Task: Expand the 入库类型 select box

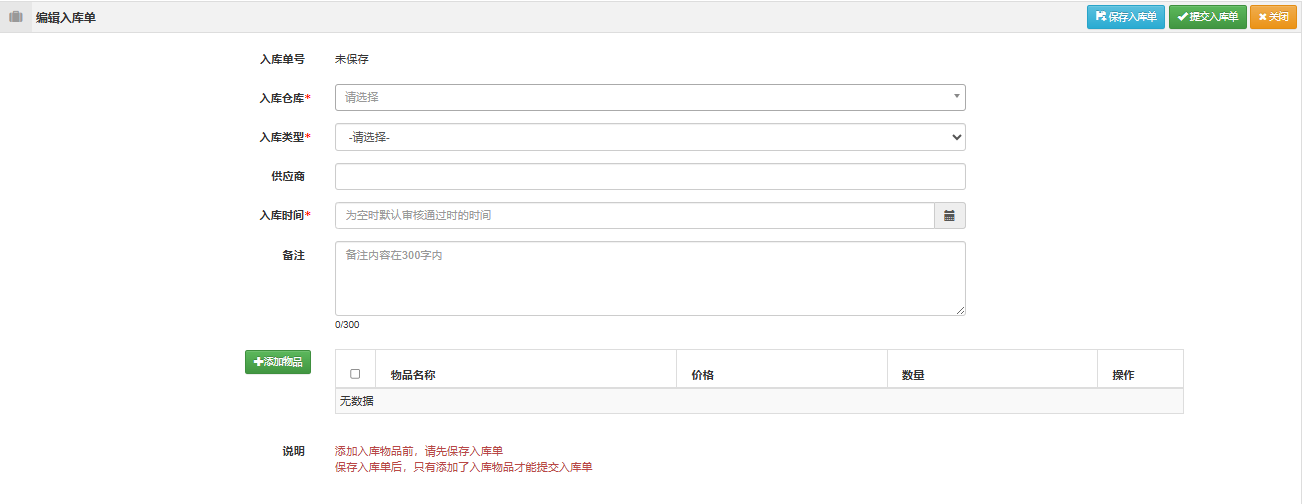Action: [650, 137]
